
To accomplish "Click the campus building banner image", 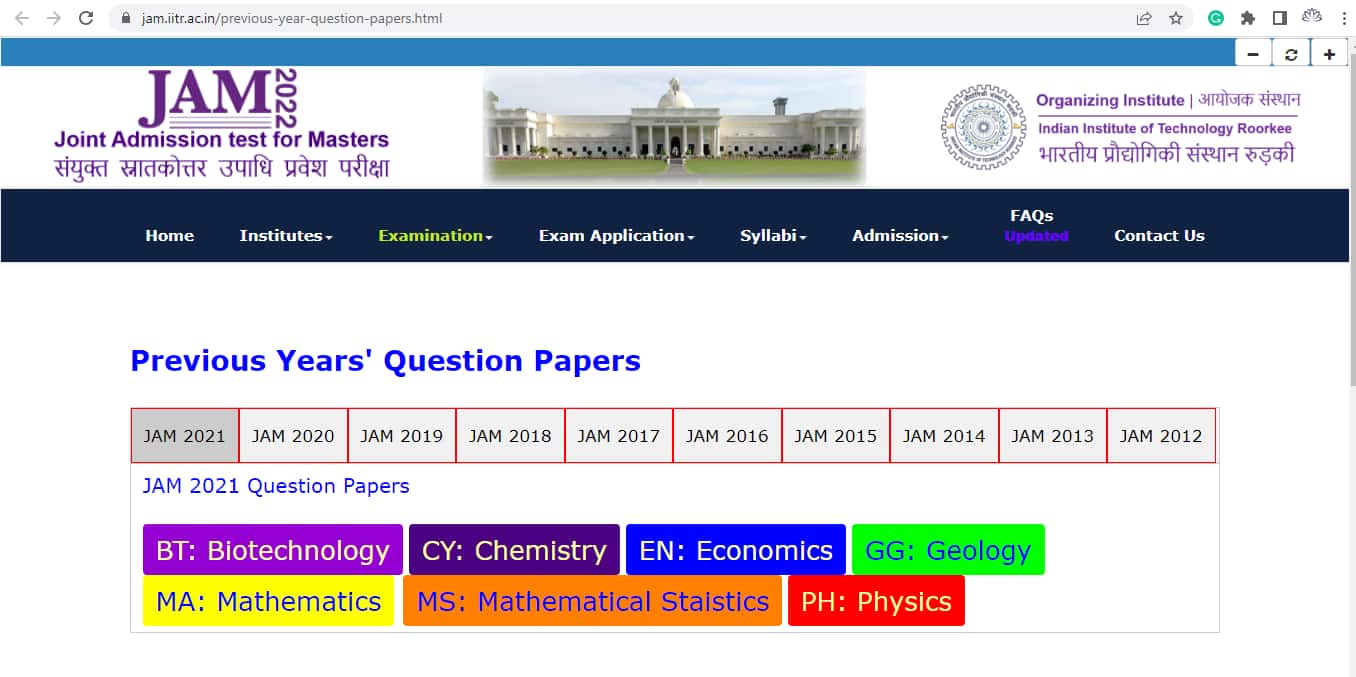I will pos(674,127).
